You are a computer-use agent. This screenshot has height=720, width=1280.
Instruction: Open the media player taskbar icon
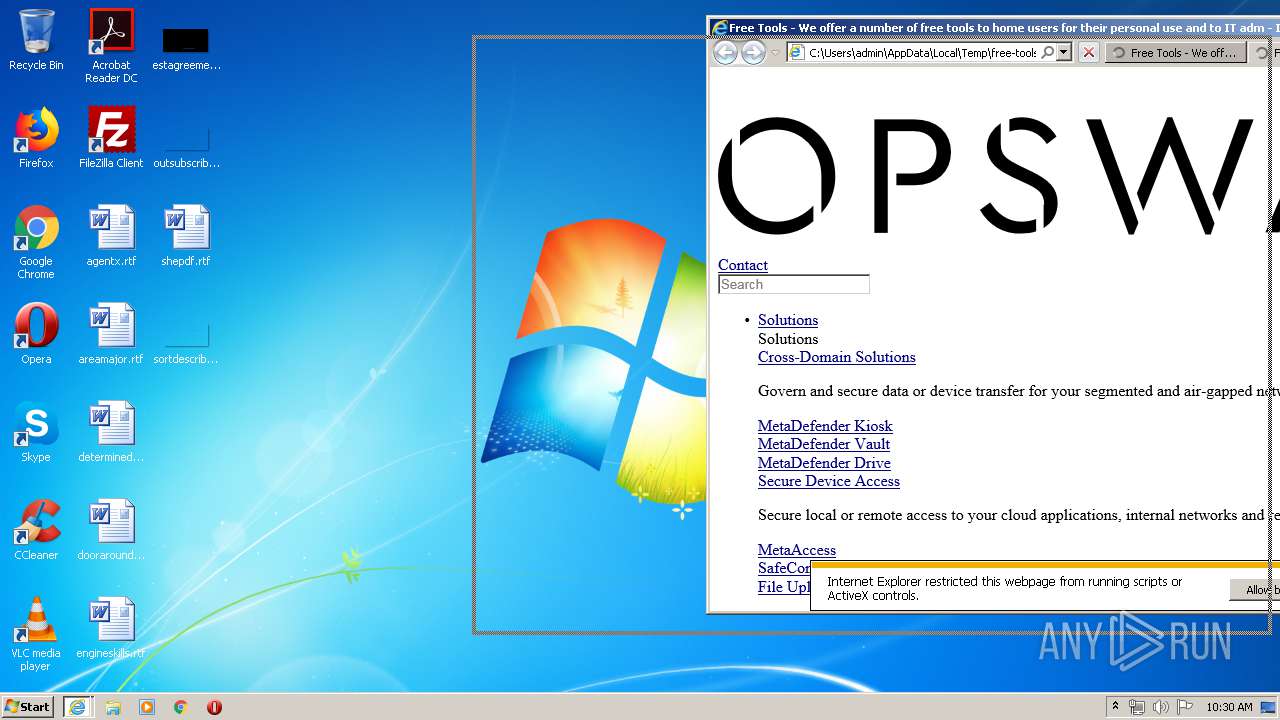coord(147,707)
